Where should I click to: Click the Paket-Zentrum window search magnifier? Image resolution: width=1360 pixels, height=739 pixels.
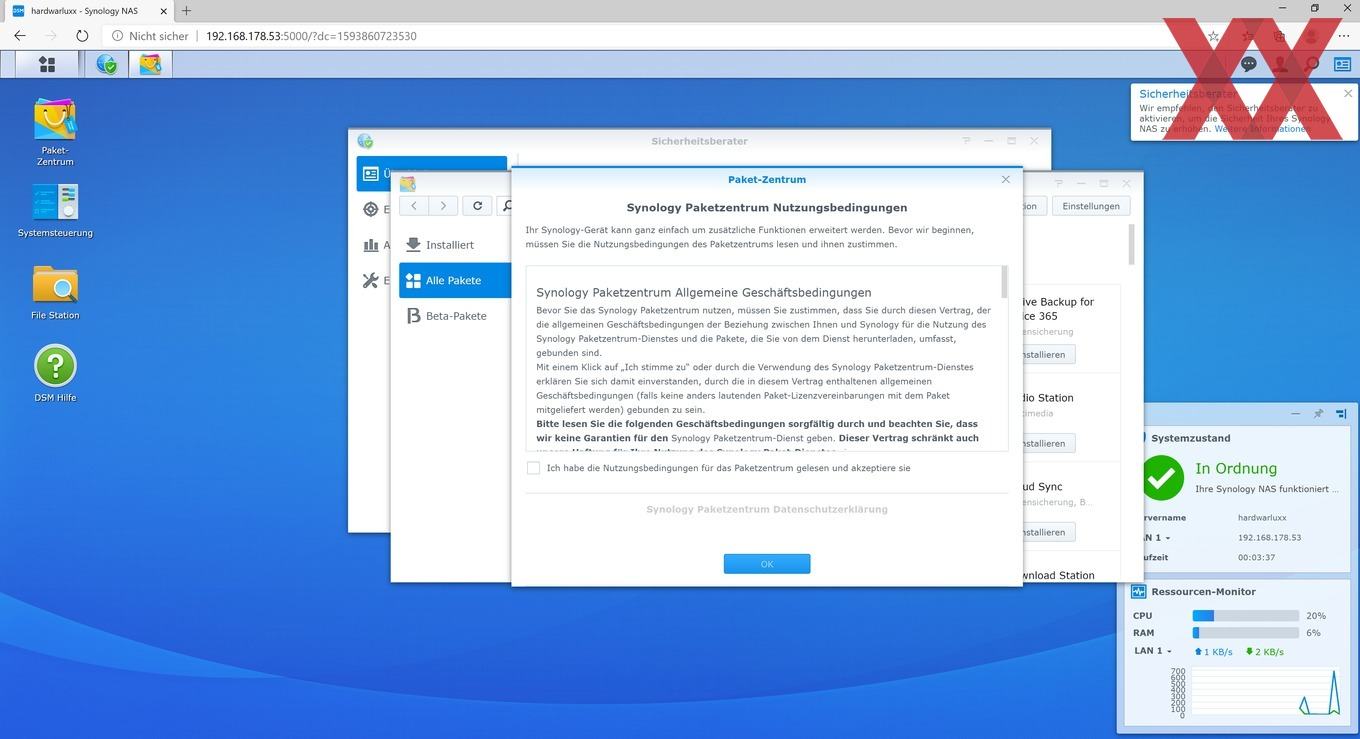tap(506, 205)
